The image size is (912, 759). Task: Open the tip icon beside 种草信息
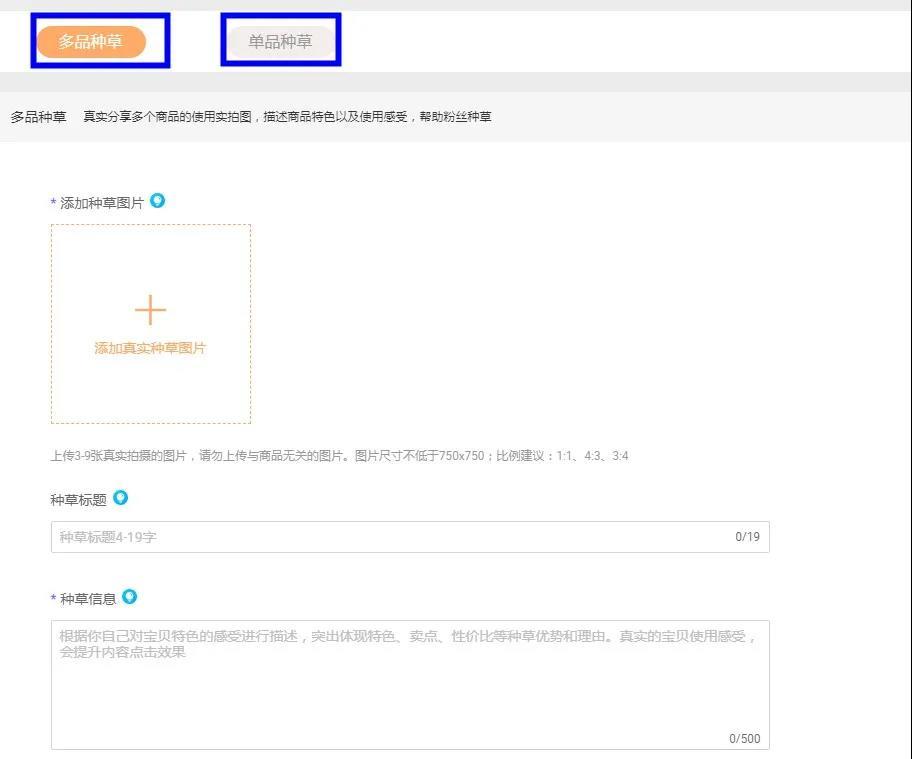coord(130,597)
